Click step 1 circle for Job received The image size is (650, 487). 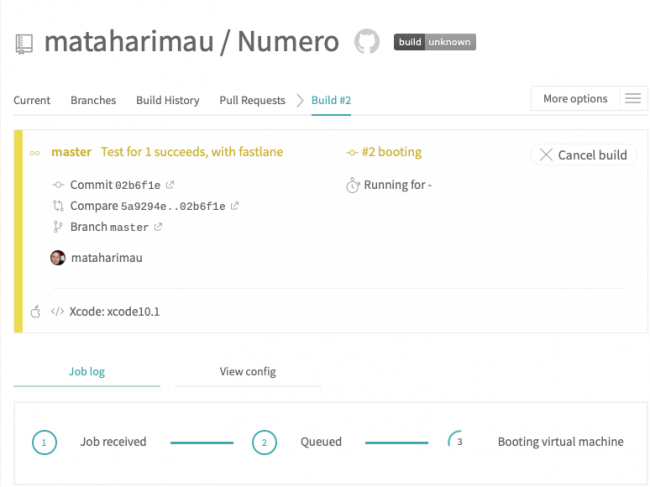(x=44, y=442)
